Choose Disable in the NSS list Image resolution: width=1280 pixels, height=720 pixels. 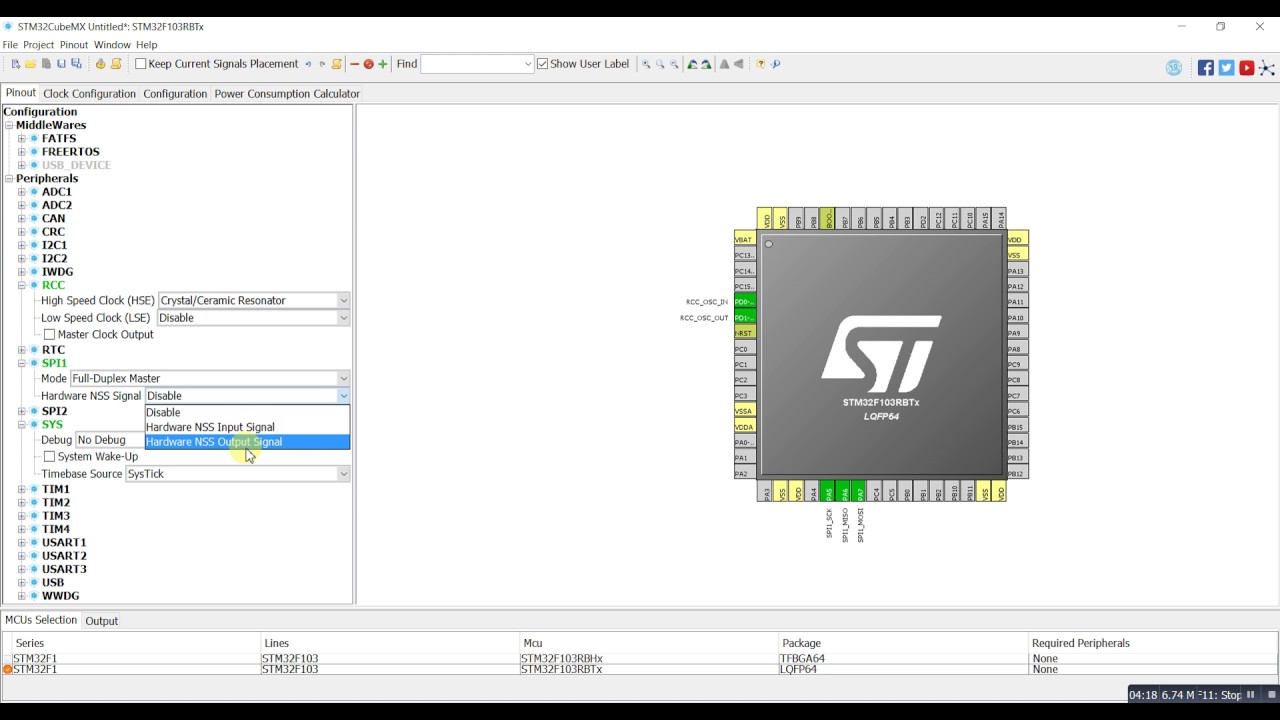[247, 412]
